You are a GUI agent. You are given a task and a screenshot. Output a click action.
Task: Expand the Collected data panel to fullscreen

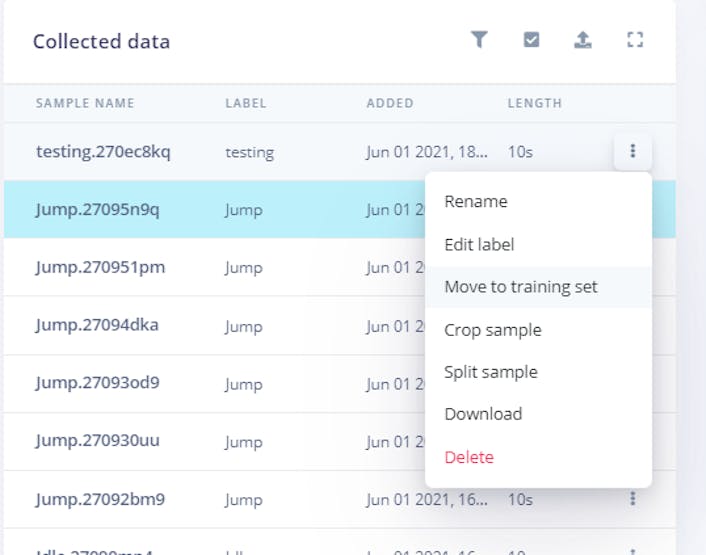click(634, 40)
